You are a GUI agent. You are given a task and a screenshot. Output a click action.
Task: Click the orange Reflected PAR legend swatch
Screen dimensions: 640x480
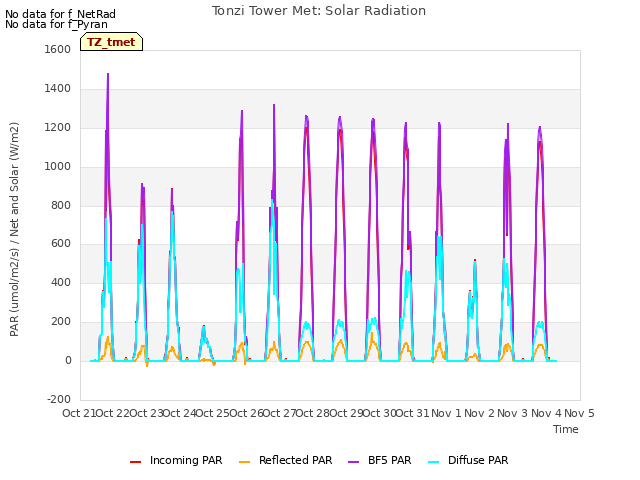pos(244,462)
